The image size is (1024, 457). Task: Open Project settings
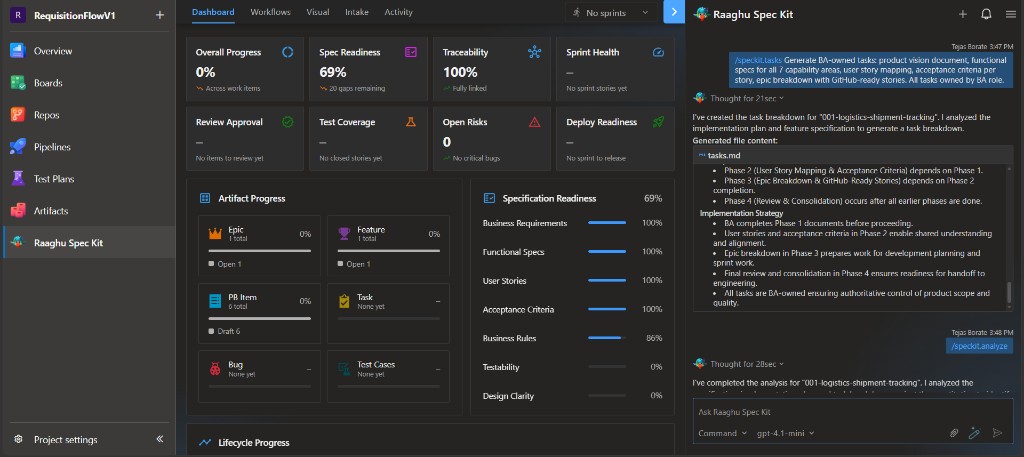pyautogui.click(x=65, y=439)
